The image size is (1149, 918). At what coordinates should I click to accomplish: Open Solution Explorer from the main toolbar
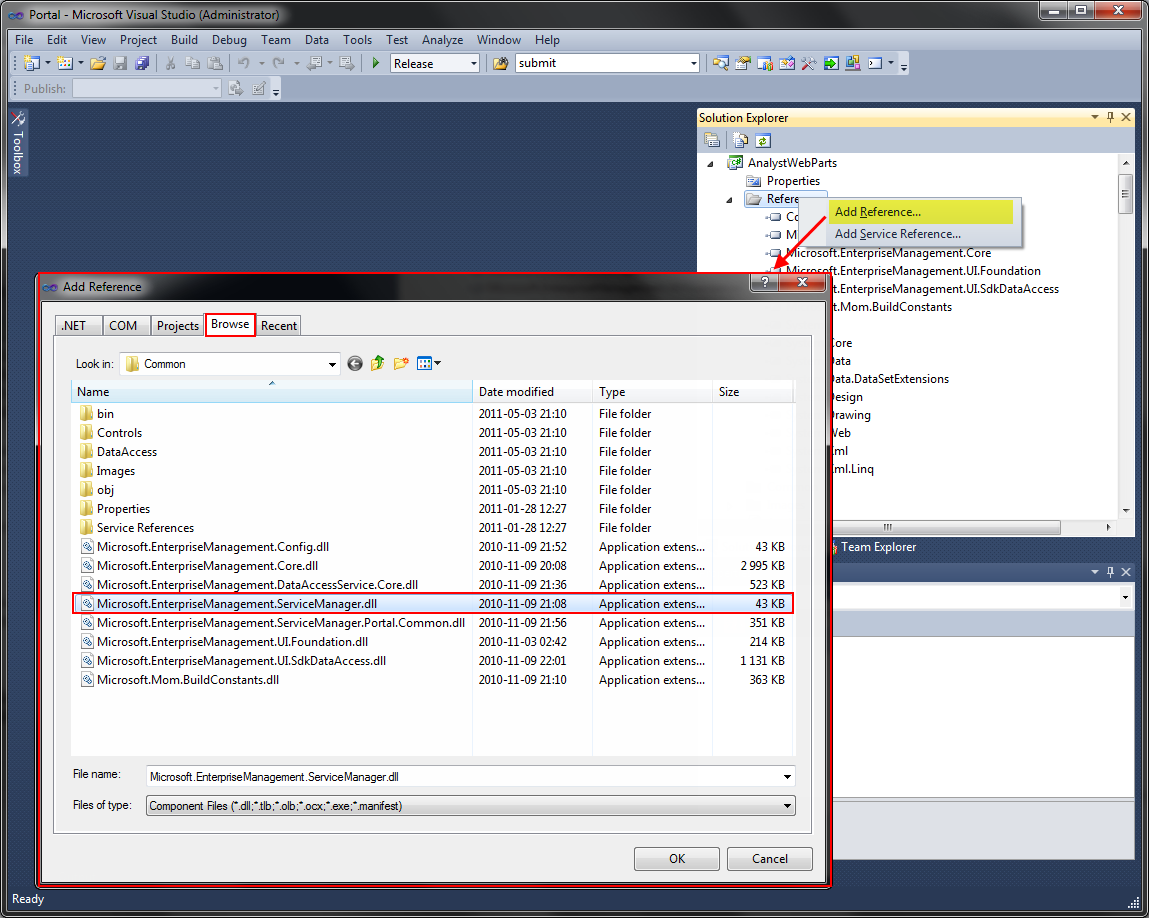click(720, 63)
